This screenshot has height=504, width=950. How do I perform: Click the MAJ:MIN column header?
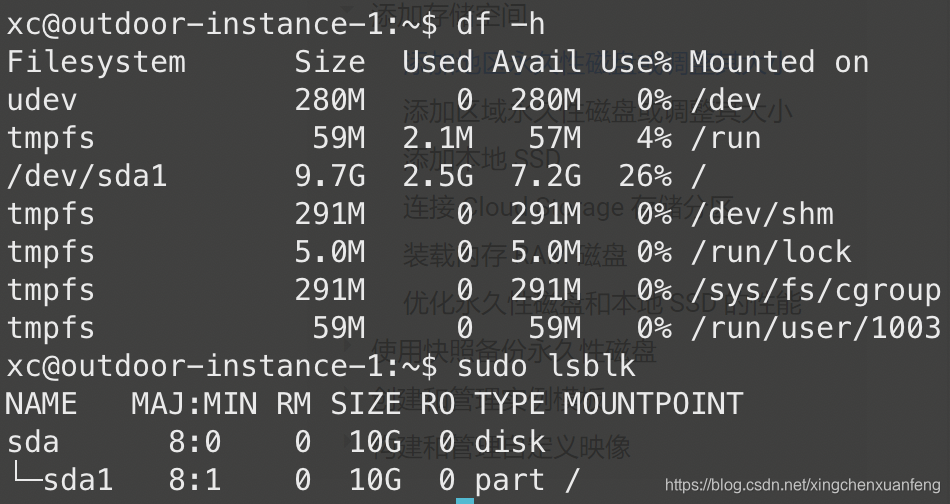click(x=194, y=404)
